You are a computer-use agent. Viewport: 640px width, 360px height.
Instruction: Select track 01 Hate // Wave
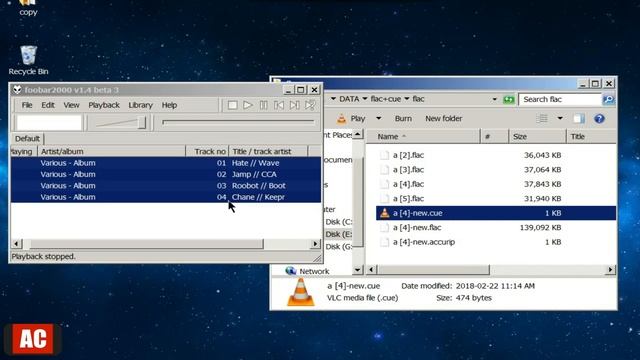click(x=166, y=163)
